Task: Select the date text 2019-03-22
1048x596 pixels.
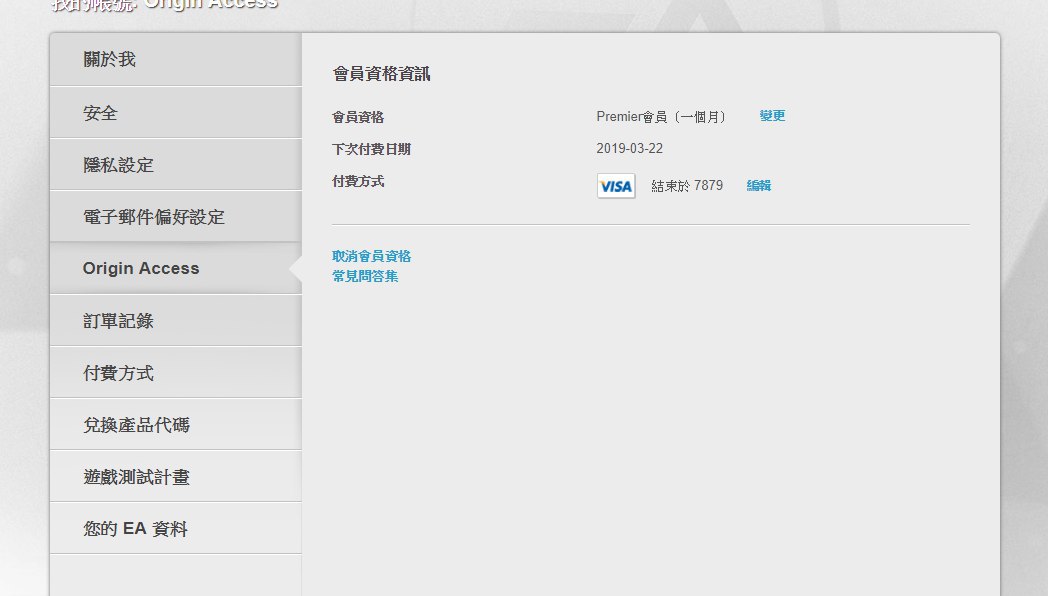Action: coord(630,148)
